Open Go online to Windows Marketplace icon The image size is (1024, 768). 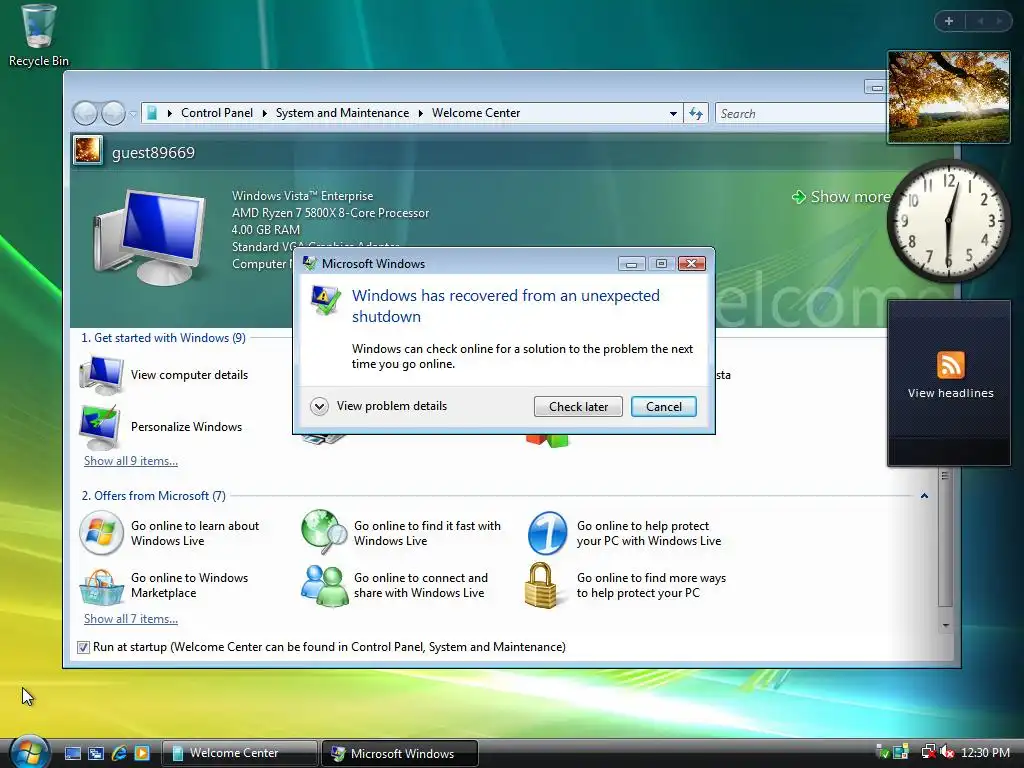(x=101, y=586)
